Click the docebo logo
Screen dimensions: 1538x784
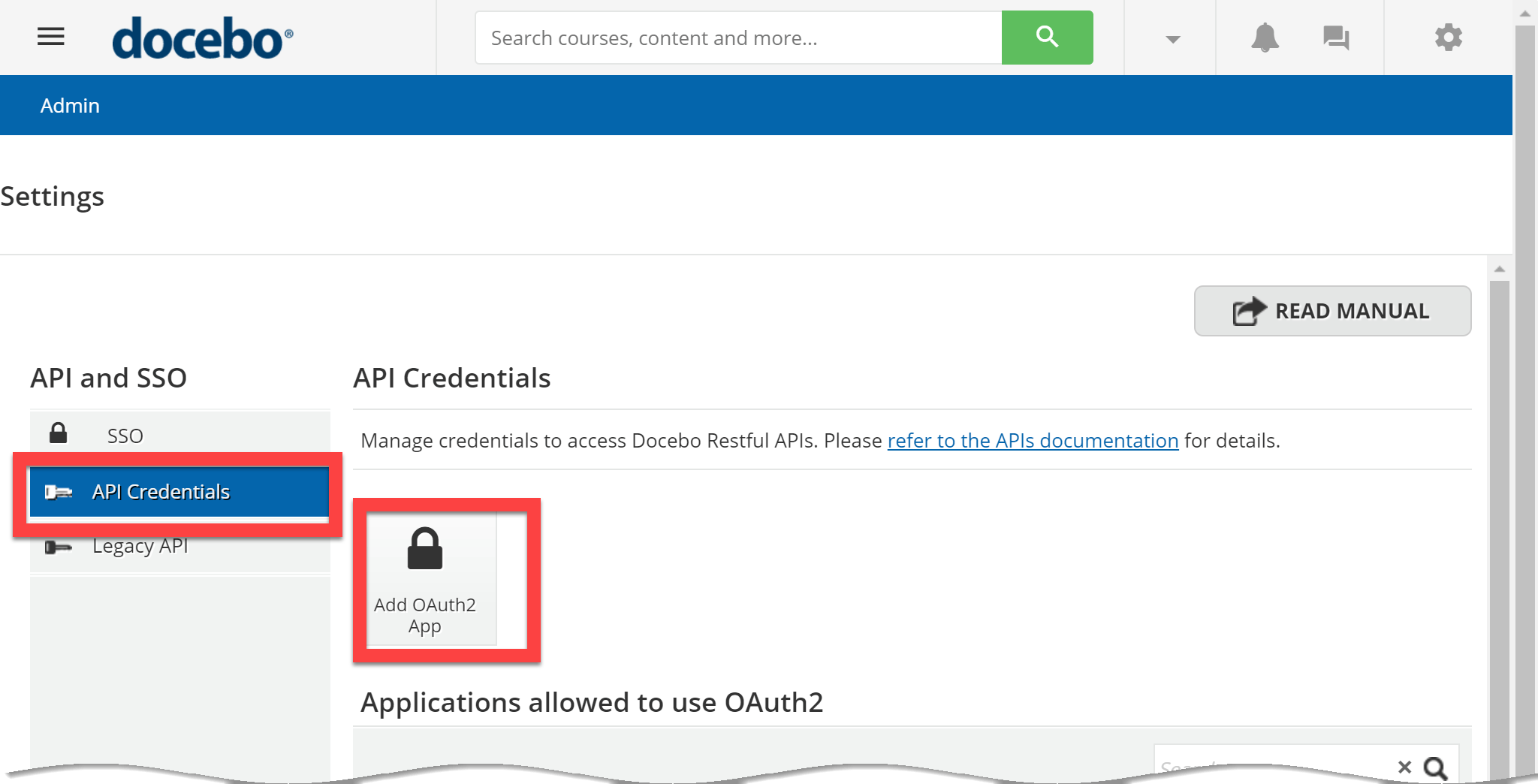[x=203, y=38]
